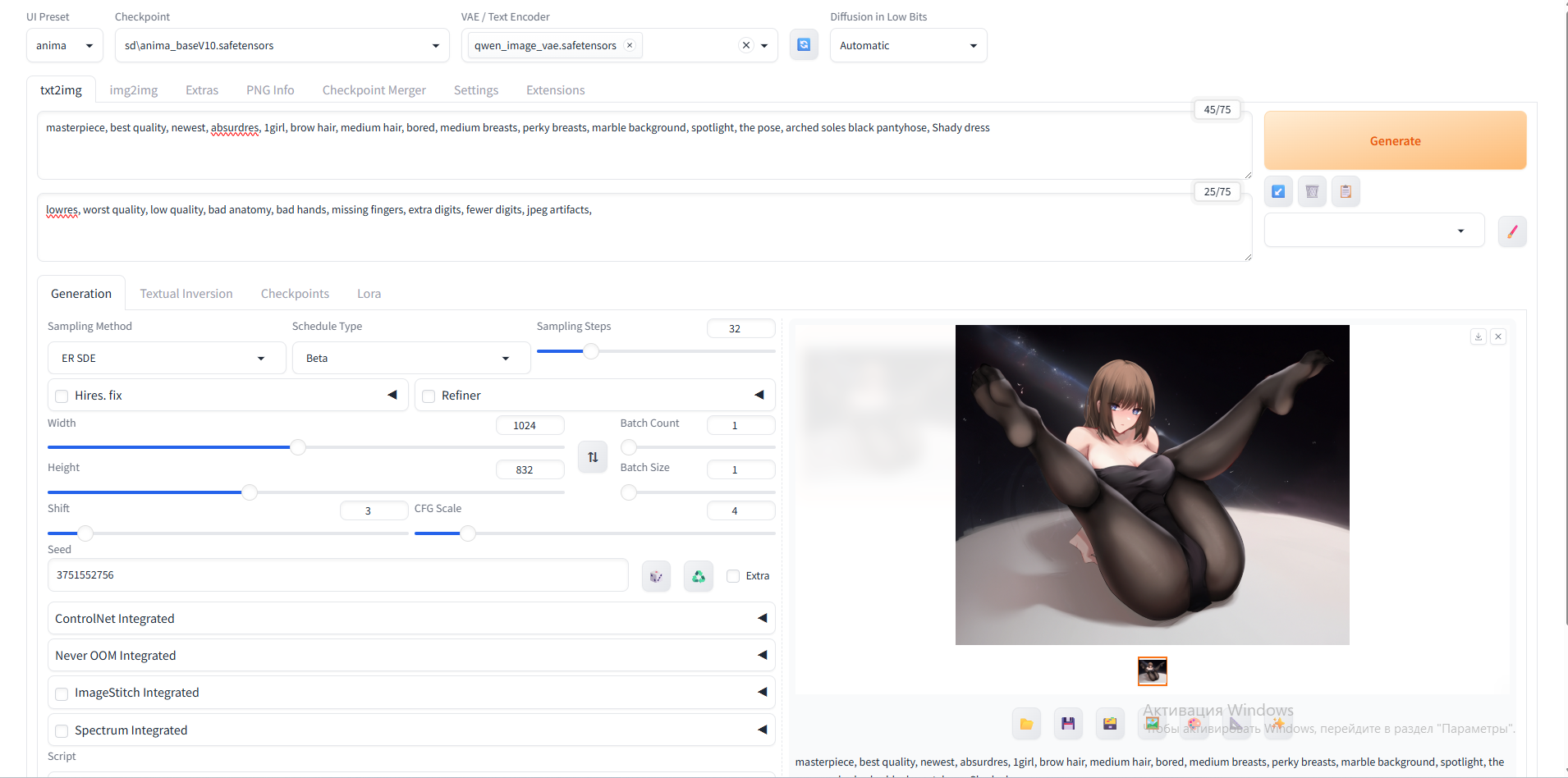Click the apply styles clipboard icon
The width and height of the screenshot is (1568, 778).
click(x=1346, y=191)
